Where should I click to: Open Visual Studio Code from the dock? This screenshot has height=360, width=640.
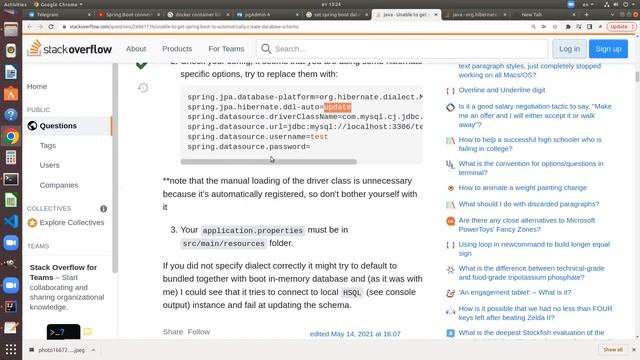[11, 221]
